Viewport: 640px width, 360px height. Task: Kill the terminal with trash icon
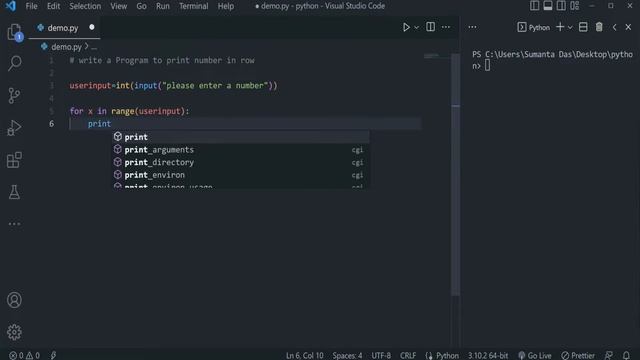[599, 27]
